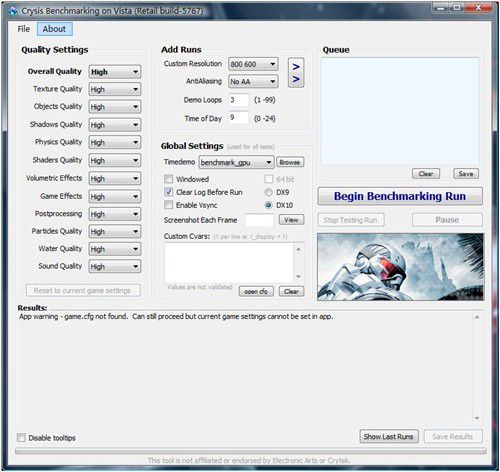Click the Crysis app icon in title bar

(x=13, y=11)
